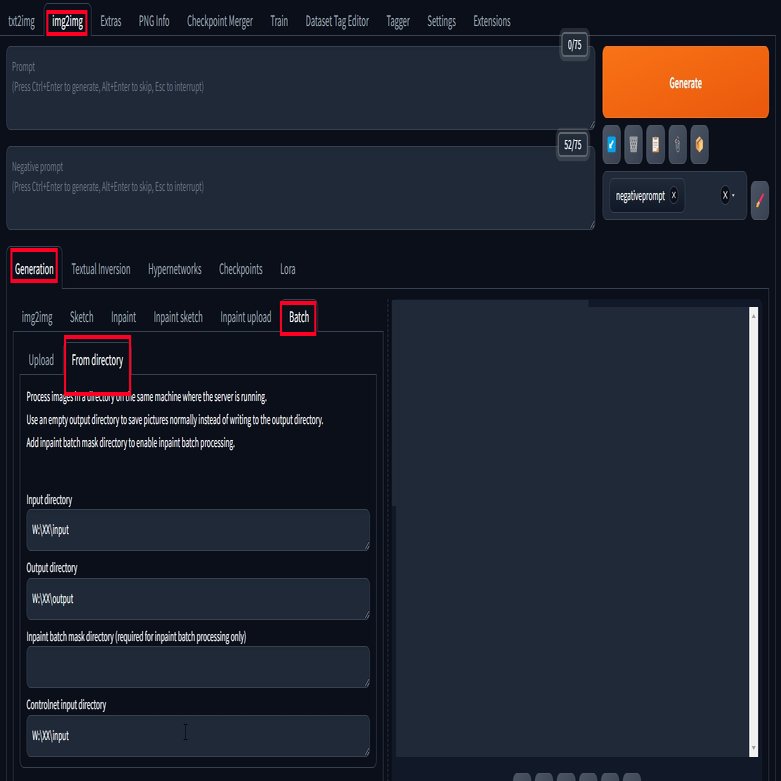781x781 pixels.
Task: Switch to the txt2img tab
Action: coord(21,21)
